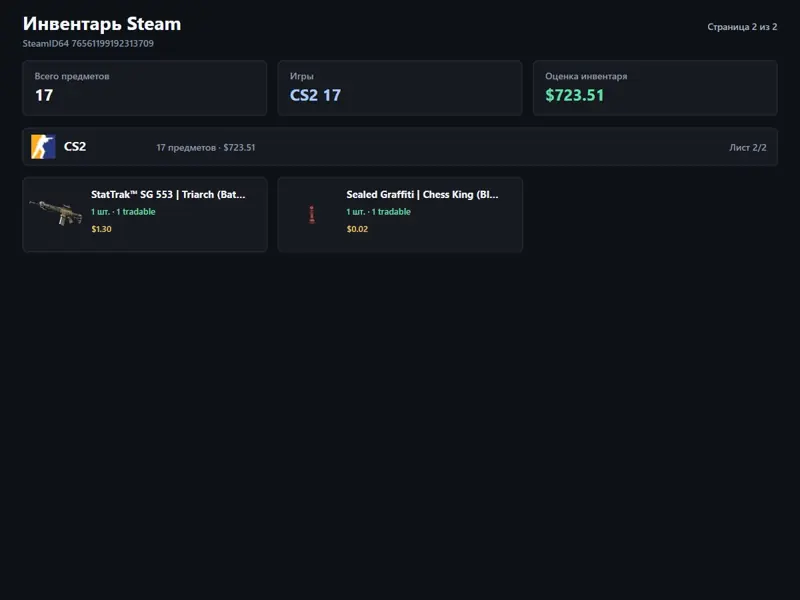Click the CS2 game logo icon
Viewport: 800px width, 600px height.
(43, 147)
